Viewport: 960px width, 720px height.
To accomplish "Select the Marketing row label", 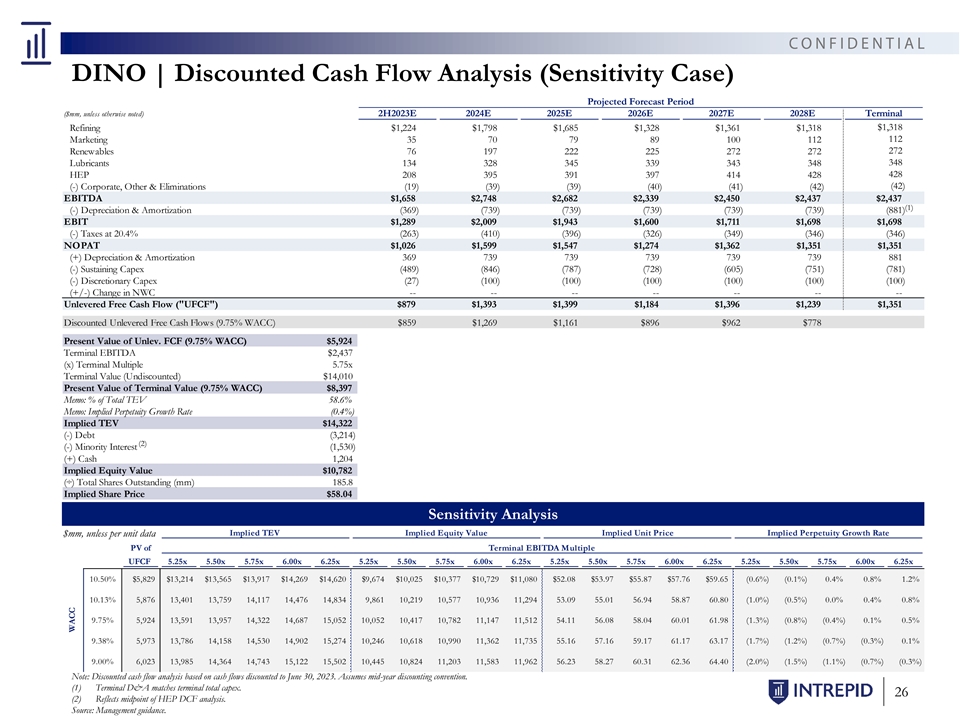I will click(x=88, y=140).
